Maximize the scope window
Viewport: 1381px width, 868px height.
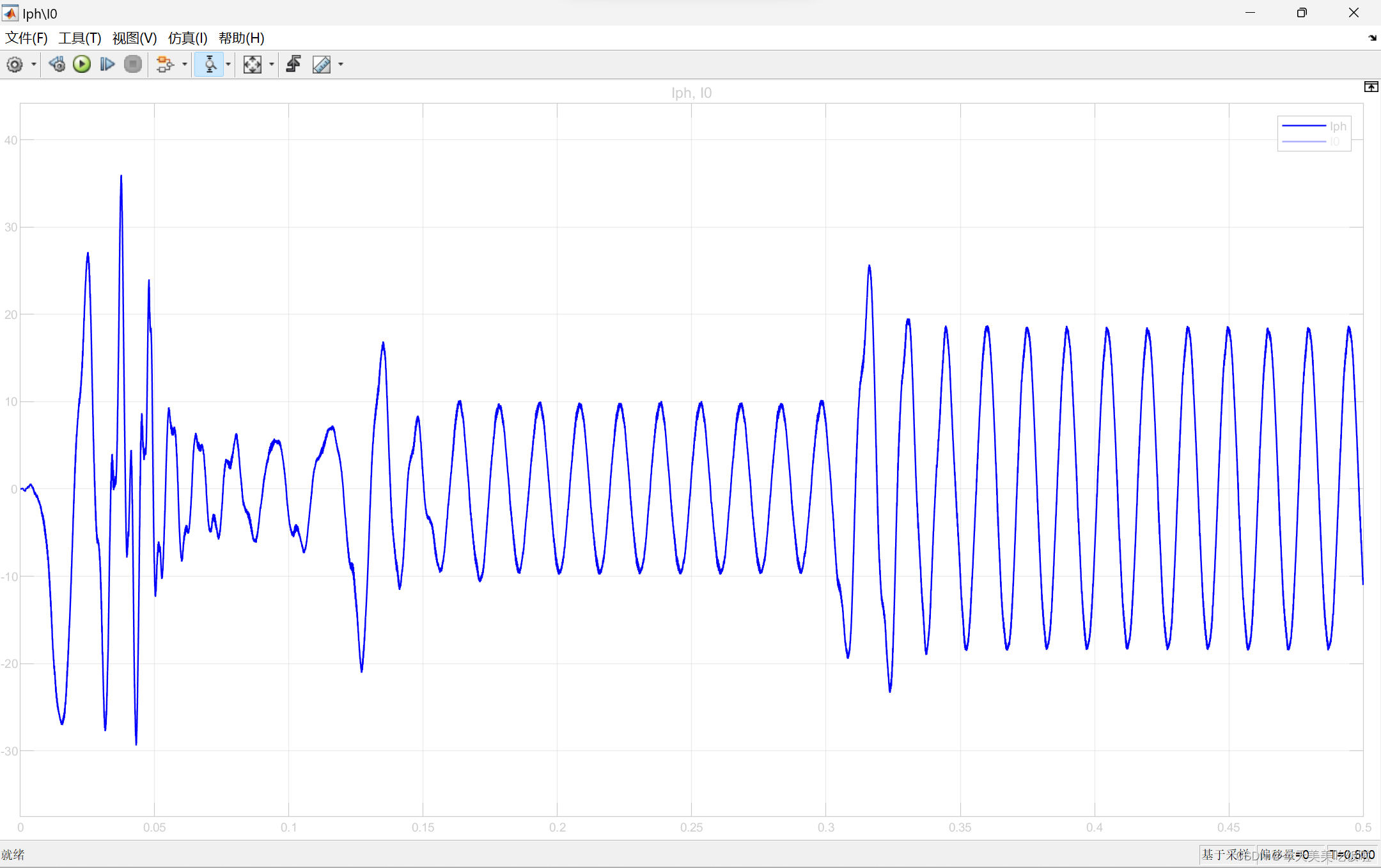pos(1302,13)
